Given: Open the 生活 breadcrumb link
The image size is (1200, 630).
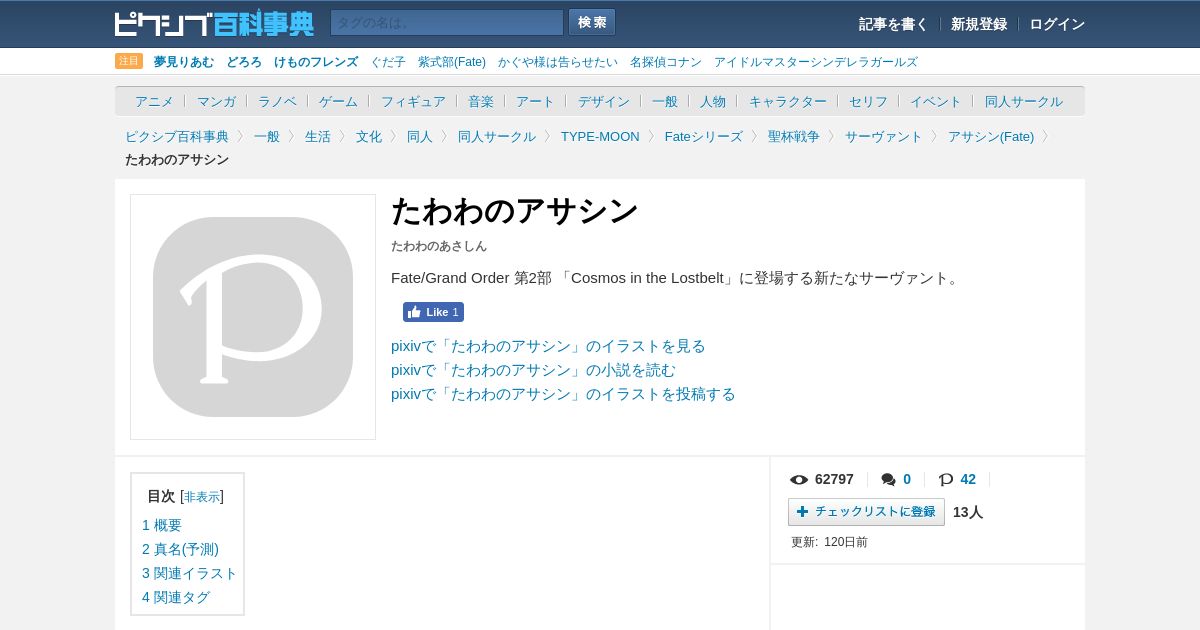Looking at the screenshot, I should 318,136.
